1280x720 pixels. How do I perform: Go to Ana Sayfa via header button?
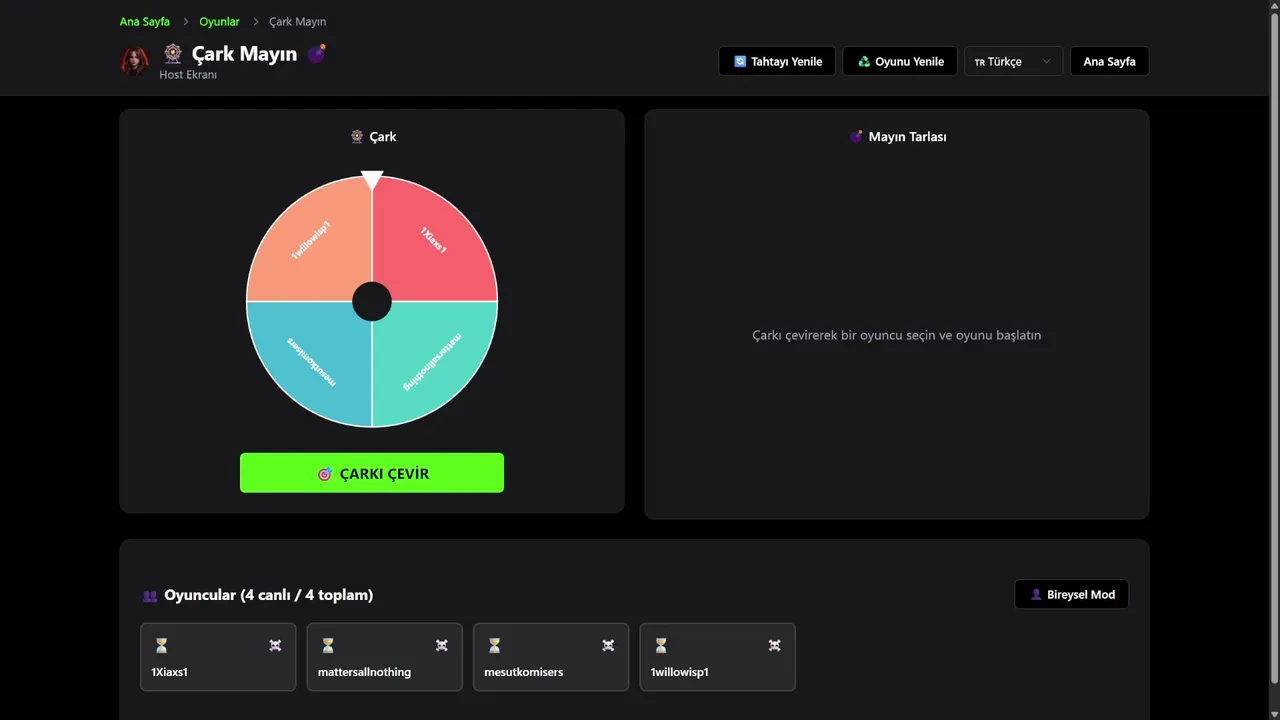(1109, 61)
